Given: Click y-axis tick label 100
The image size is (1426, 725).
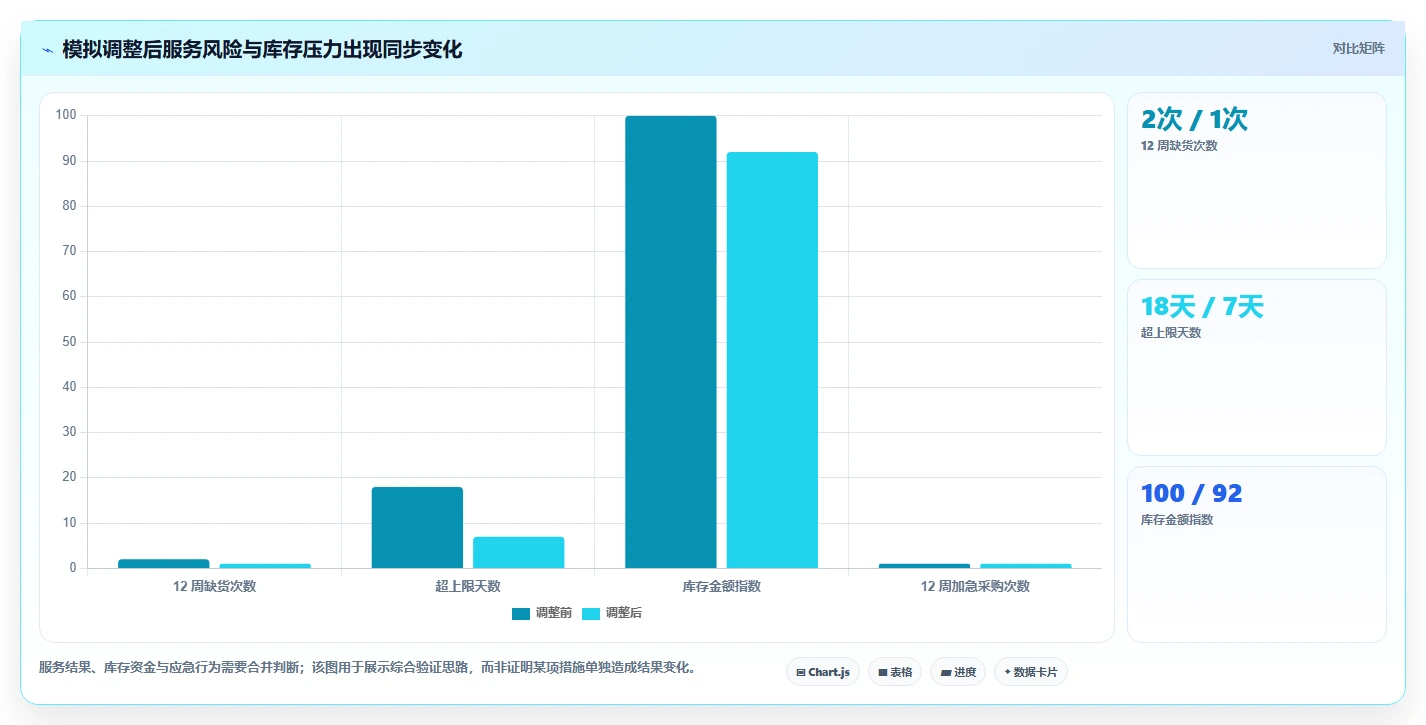Looking at the screenshot, I should point(66,115).
